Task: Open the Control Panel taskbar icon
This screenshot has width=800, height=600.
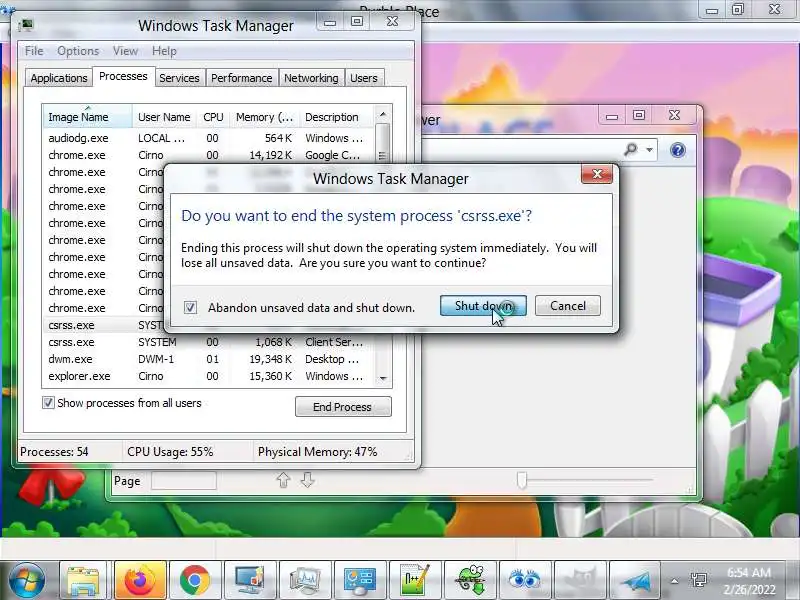Action: (x=359, y=581)
